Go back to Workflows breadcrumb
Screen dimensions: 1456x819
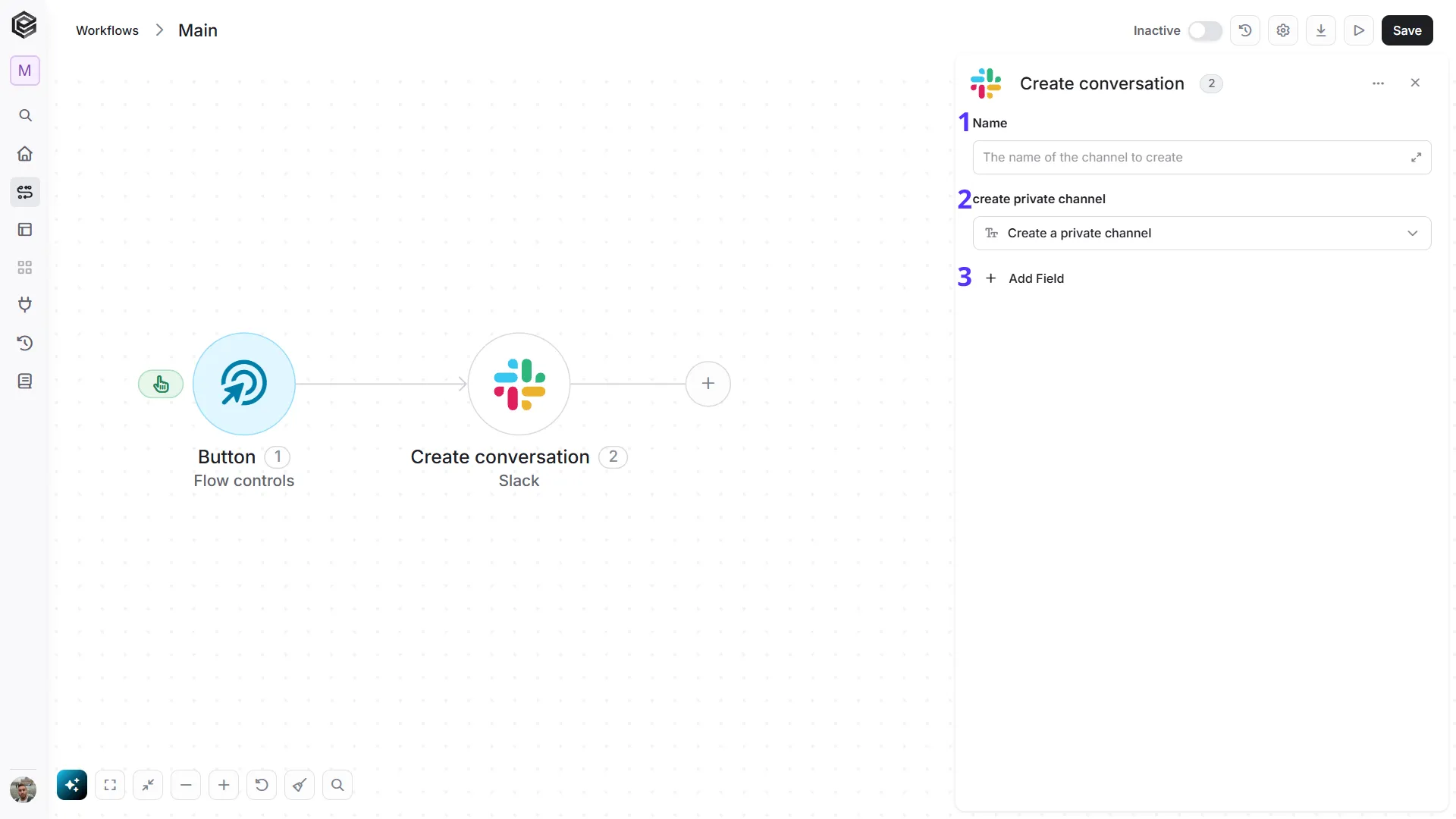pos(107,30)
